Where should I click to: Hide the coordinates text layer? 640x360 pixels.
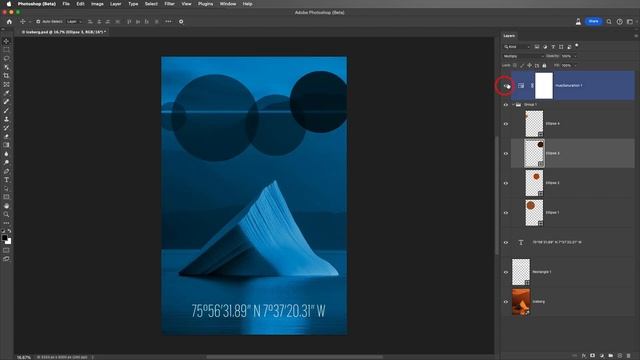pyautogui.click(x=506, y=242)
